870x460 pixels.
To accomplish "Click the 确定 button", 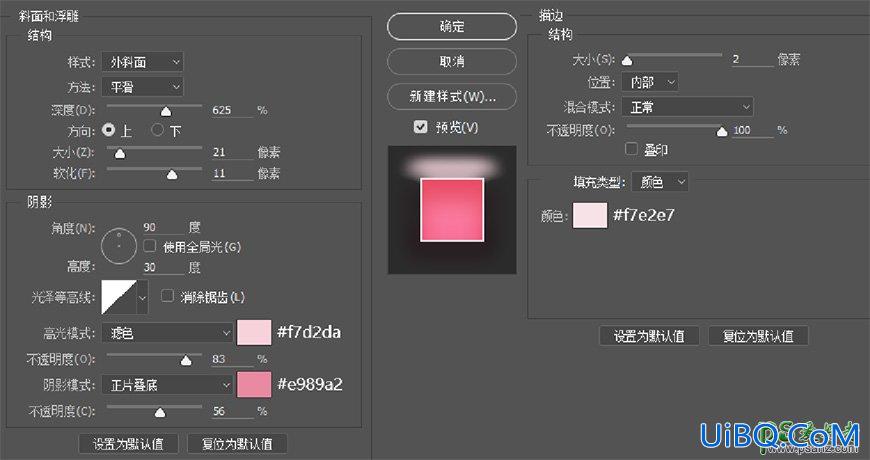I will click(x=452, y=27).
